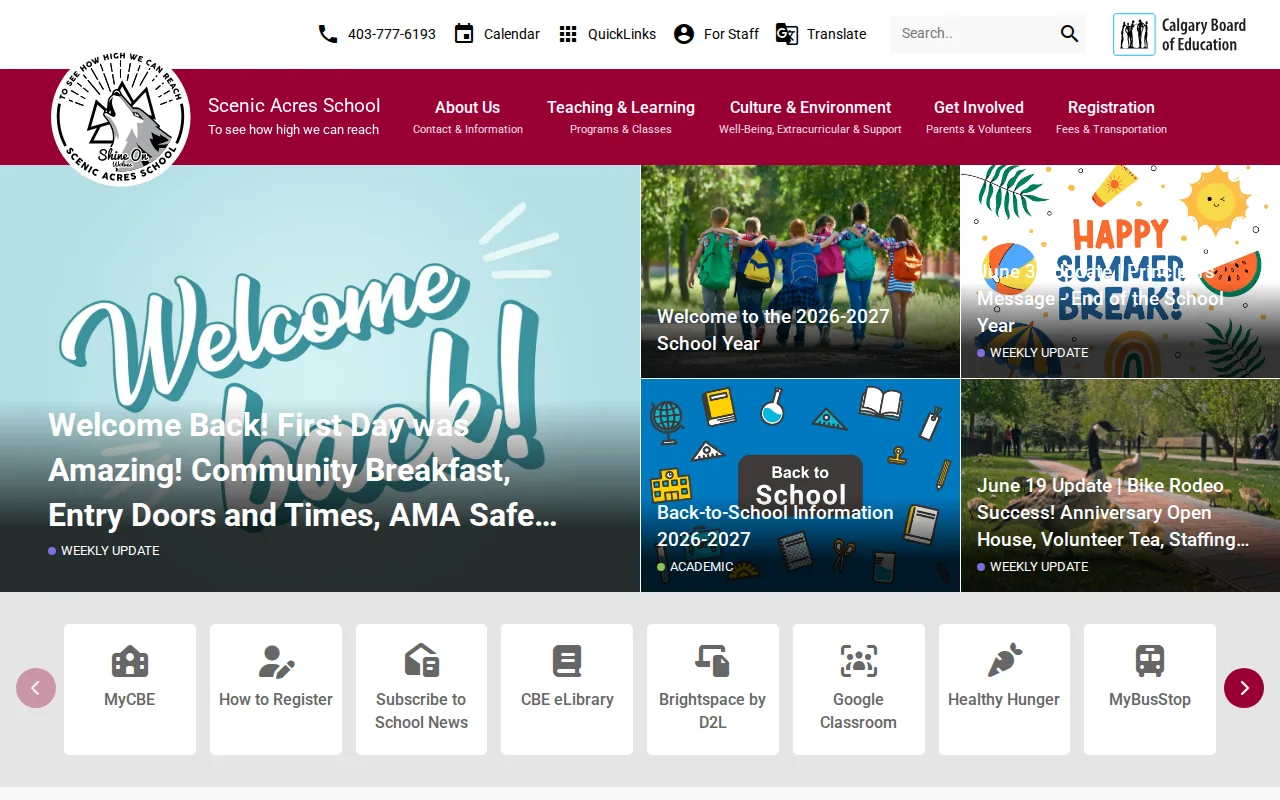Open the QuickLinks text link
1280x800 pixels.
tap(622, 34)
